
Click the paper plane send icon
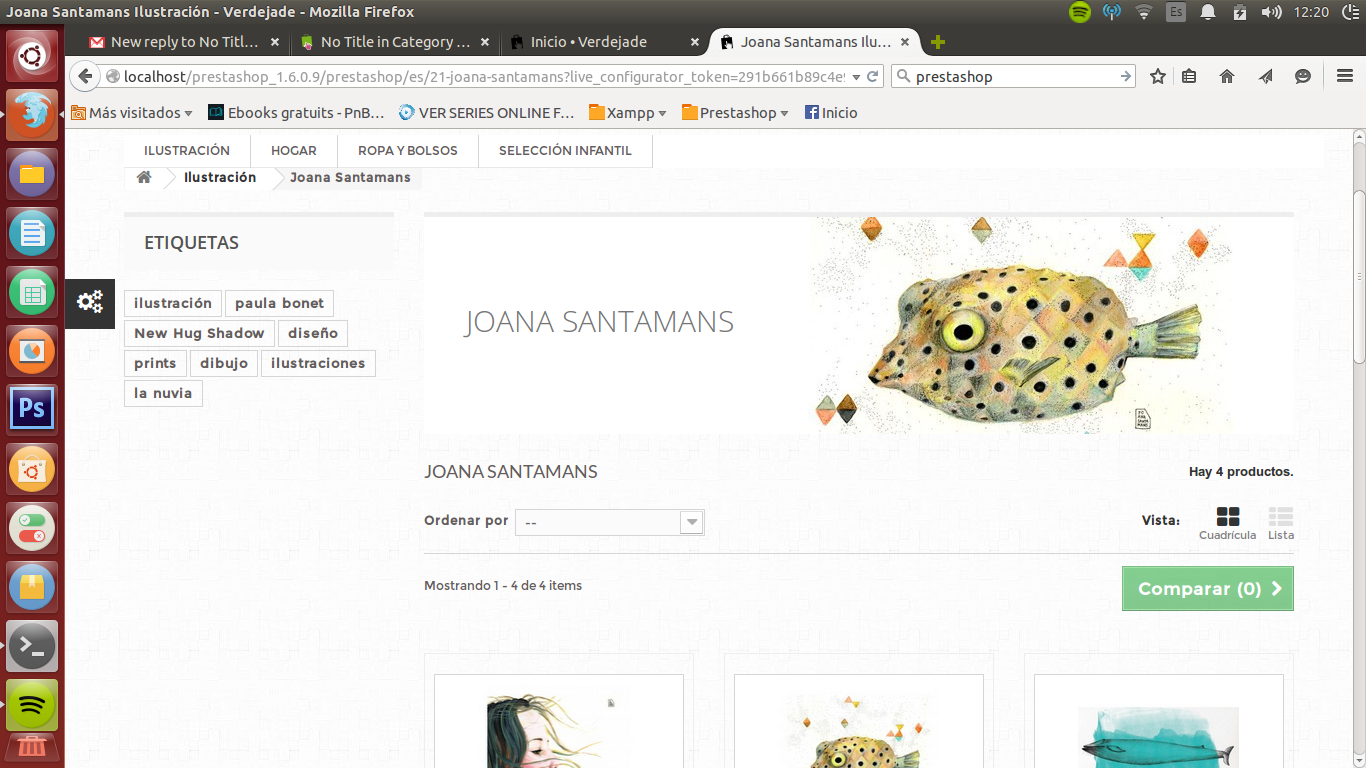click(1265, 76)
